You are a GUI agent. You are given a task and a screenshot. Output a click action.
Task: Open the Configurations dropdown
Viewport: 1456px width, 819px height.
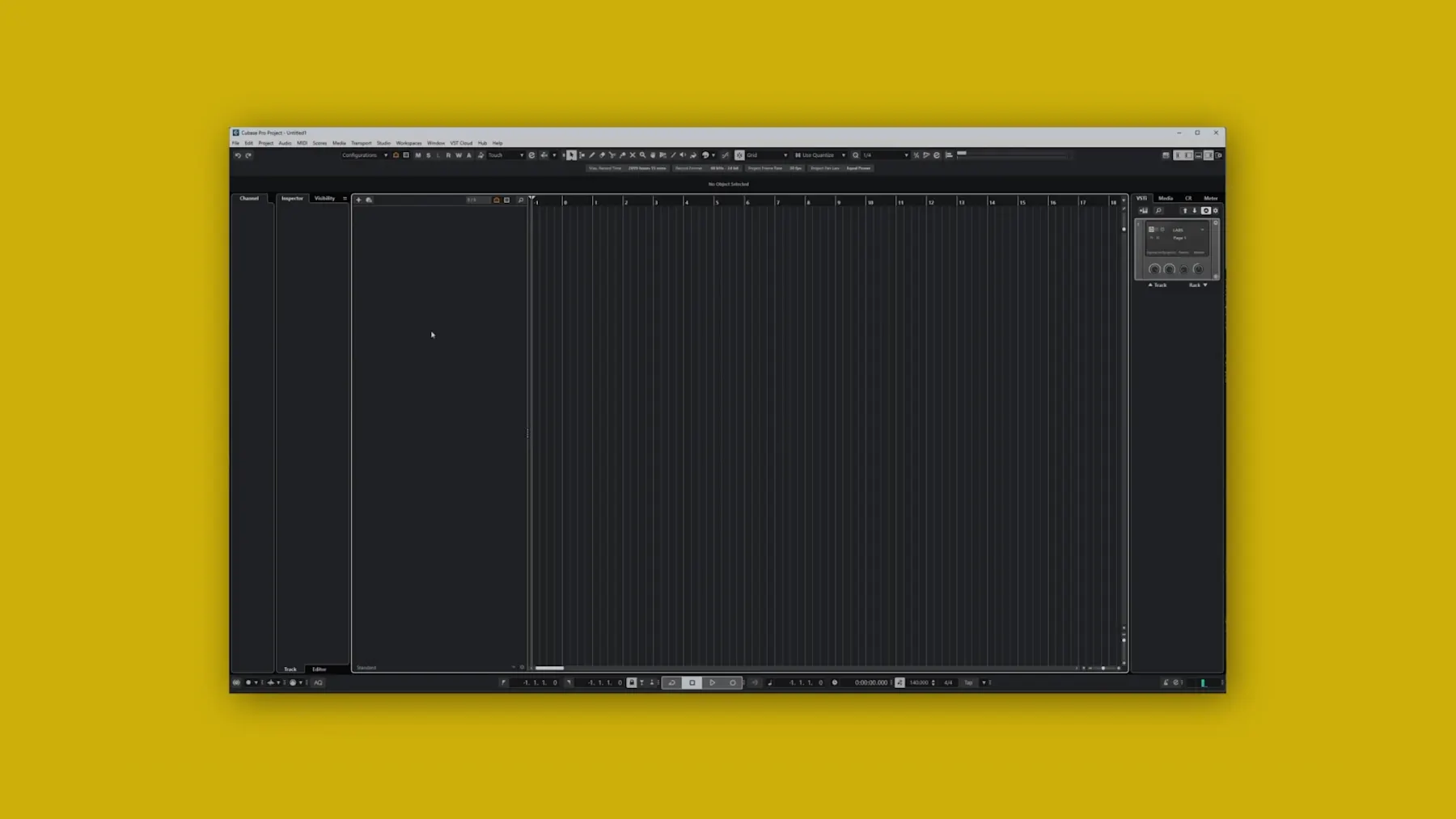coord(364,155)
